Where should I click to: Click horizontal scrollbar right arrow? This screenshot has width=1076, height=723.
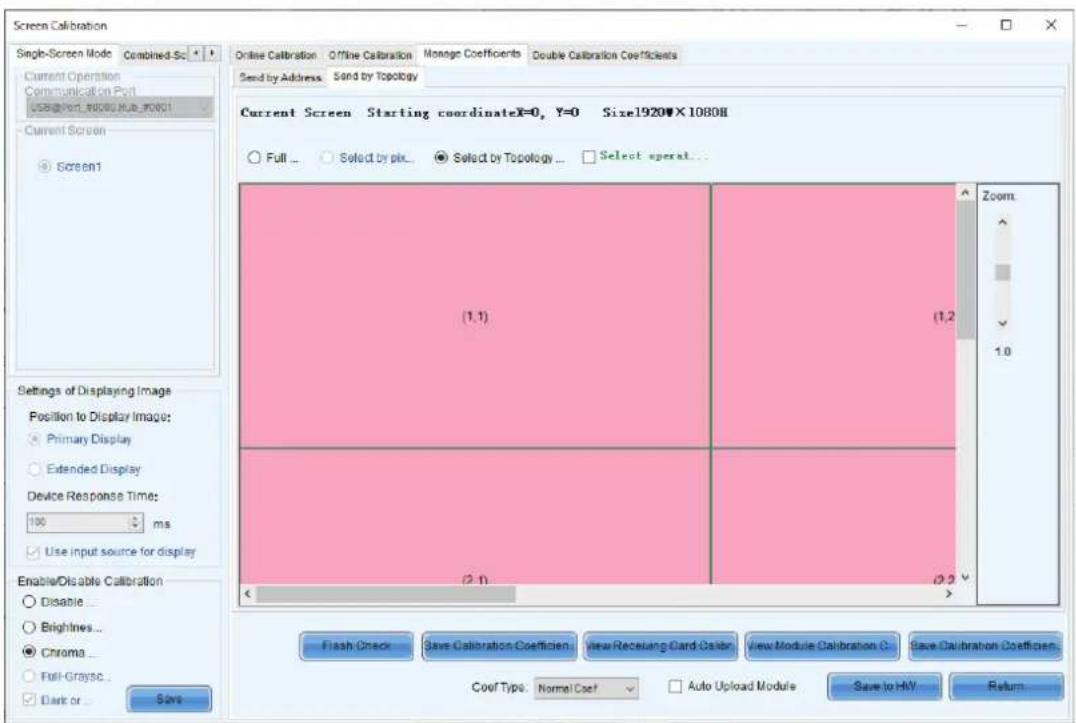click(949, 594)
